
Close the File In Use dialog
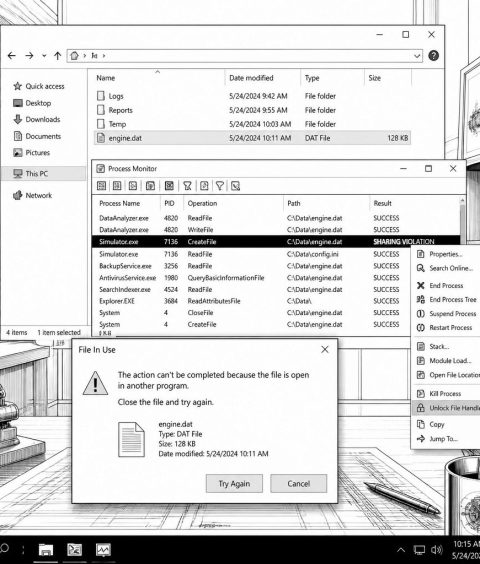pos(325,350)
